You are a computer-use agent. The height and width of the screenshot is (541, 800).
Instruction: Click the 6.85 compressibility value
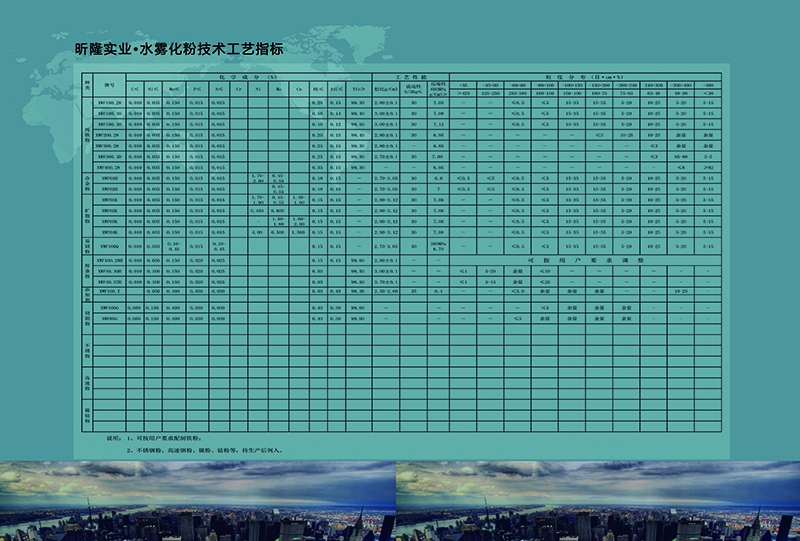tap(438, 146)
